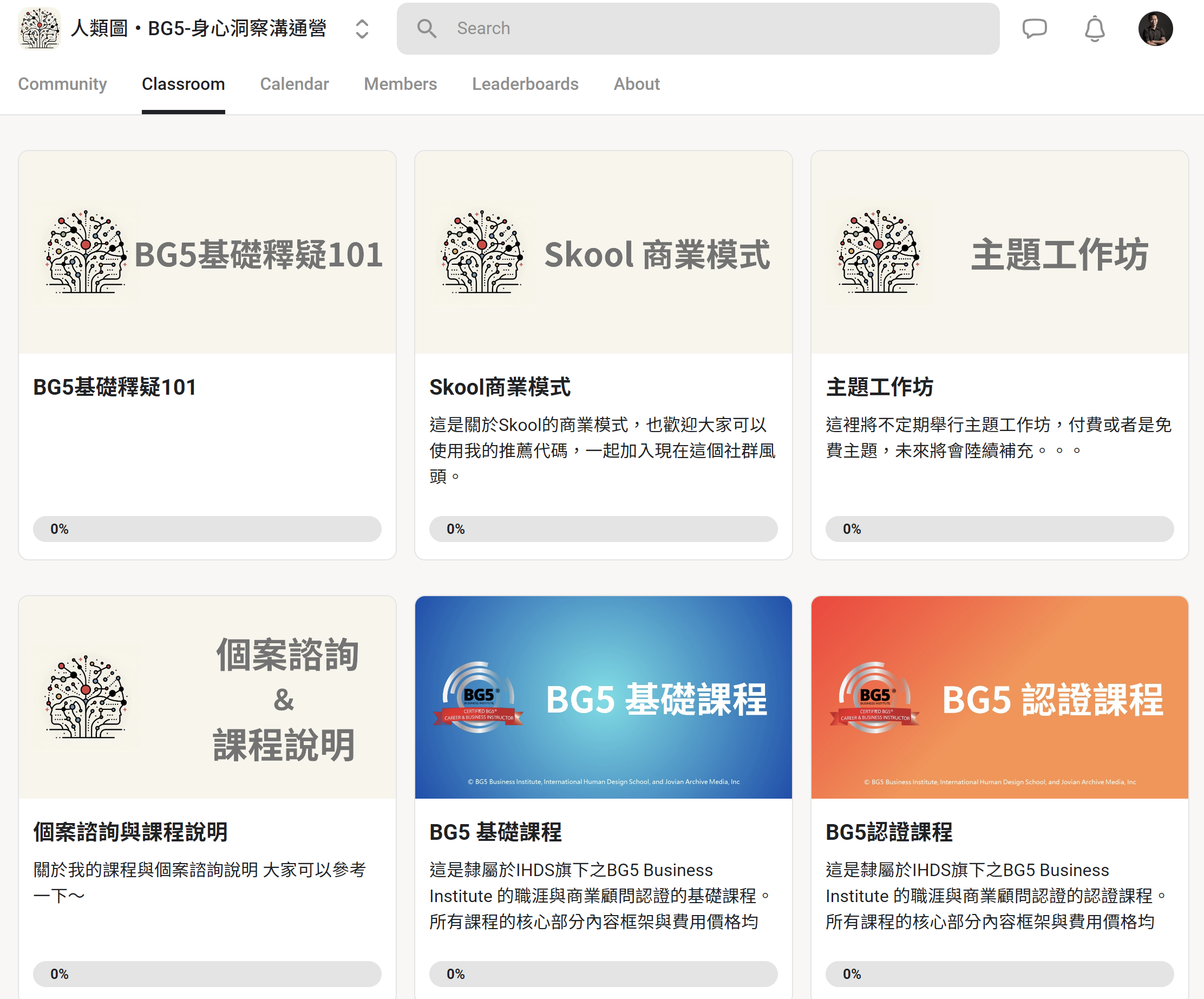
Task: Open the orange BG5 認證課程 thumbnail
Action: pos(999,697)
